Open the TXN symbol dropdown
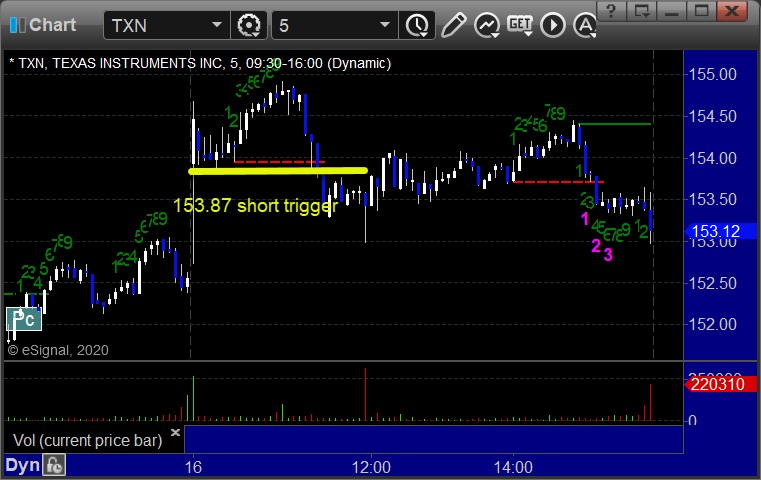Image resolution: width=761 pixels, height=480 pixels. (216, 25)
